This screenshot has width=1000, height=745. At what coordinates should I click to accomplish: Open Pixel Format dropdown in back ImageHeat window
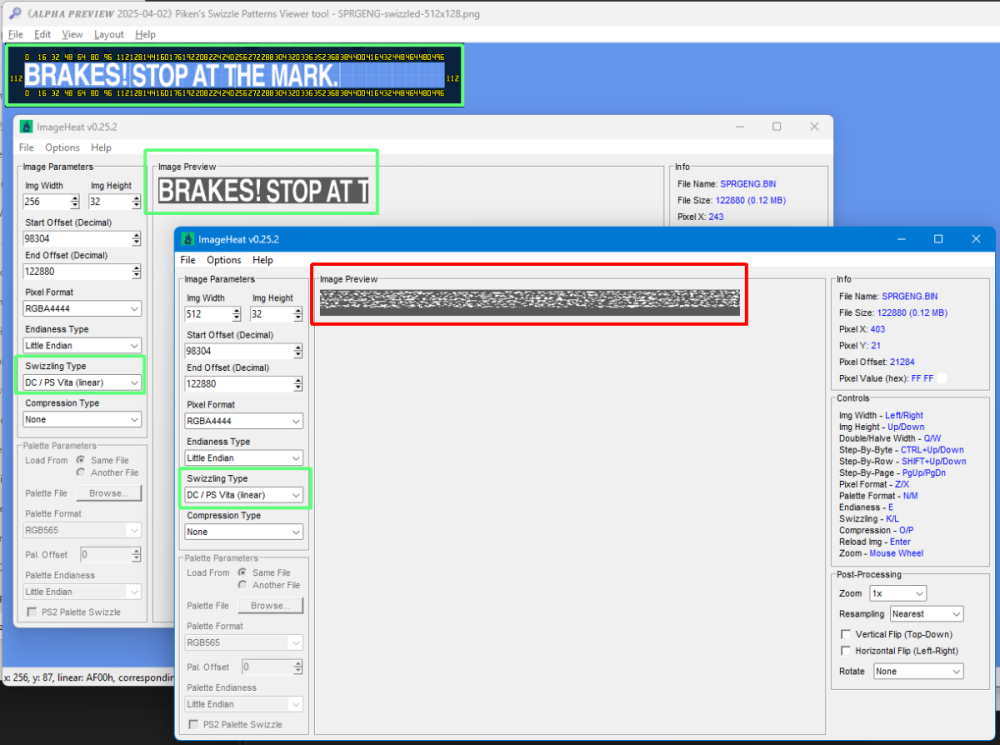[82, 309]
